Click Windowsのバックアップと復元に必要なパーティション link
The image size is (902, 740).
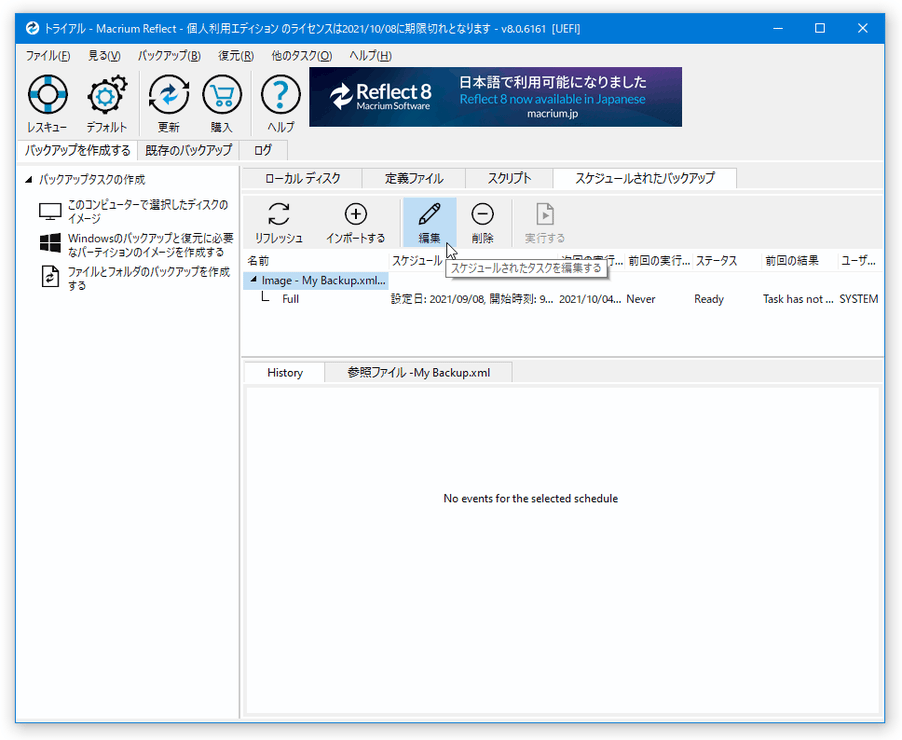(x=151, y=245)
